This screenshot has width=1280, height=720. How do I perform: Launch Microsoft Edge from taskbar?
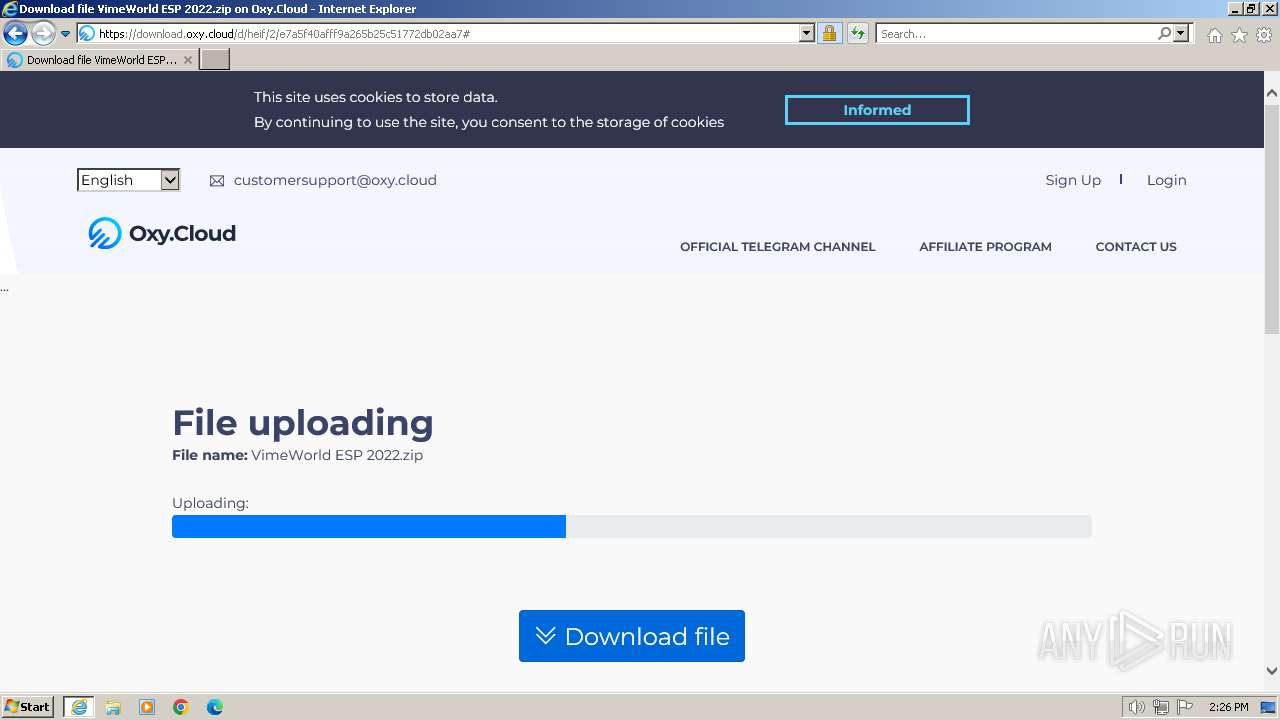pyautogui.click(x=215, y=707)
